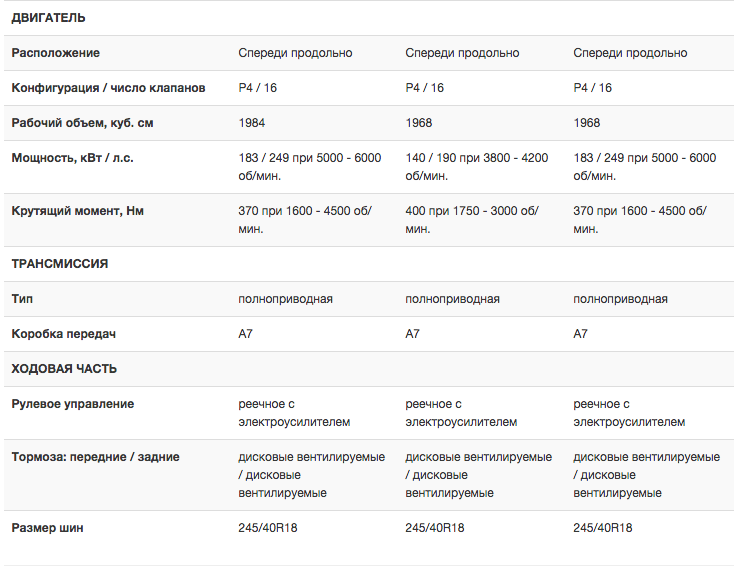Click the 1984 engine displacement value
The width and height of the screenshot is (746, 569).
[x=252, y=123]
